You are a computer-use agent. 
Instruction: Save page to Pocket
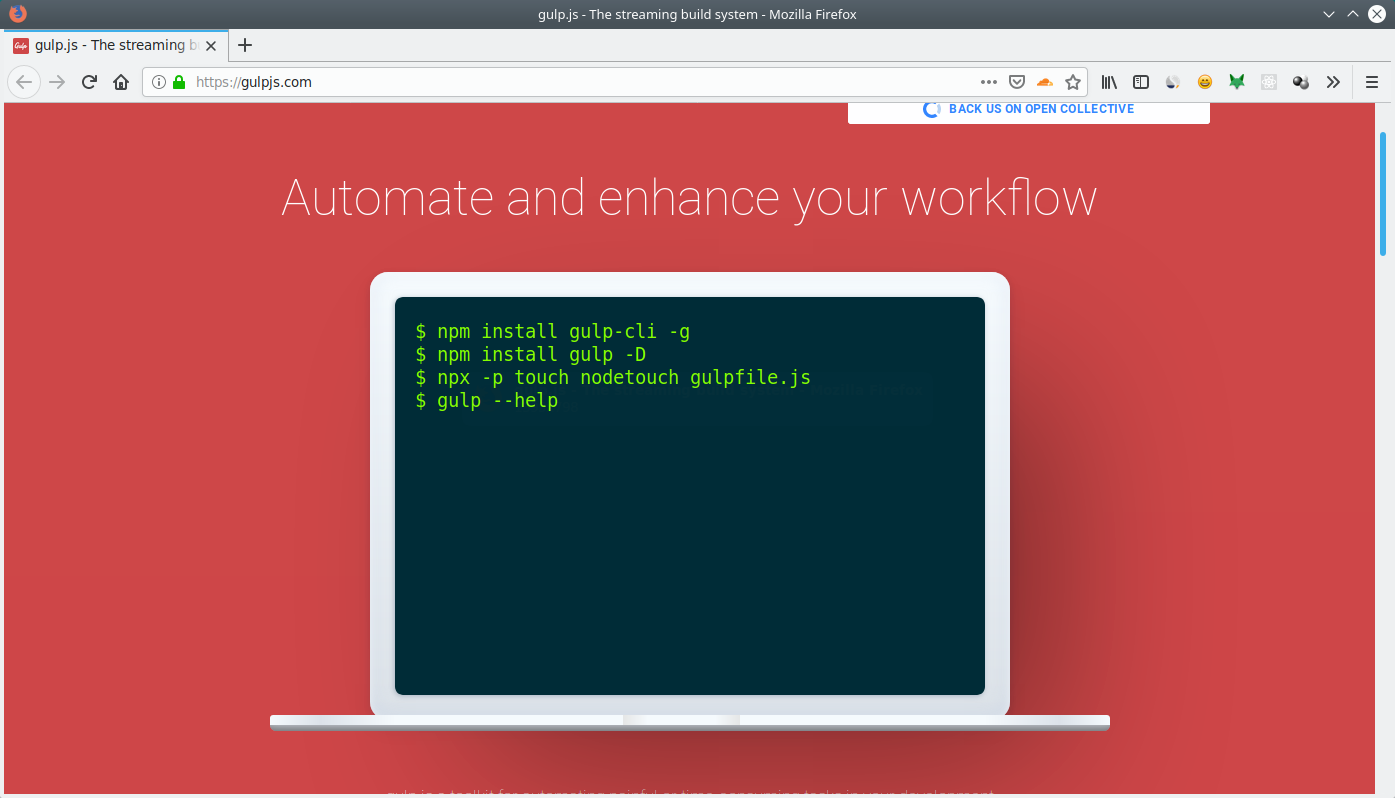click(1017, 82)
